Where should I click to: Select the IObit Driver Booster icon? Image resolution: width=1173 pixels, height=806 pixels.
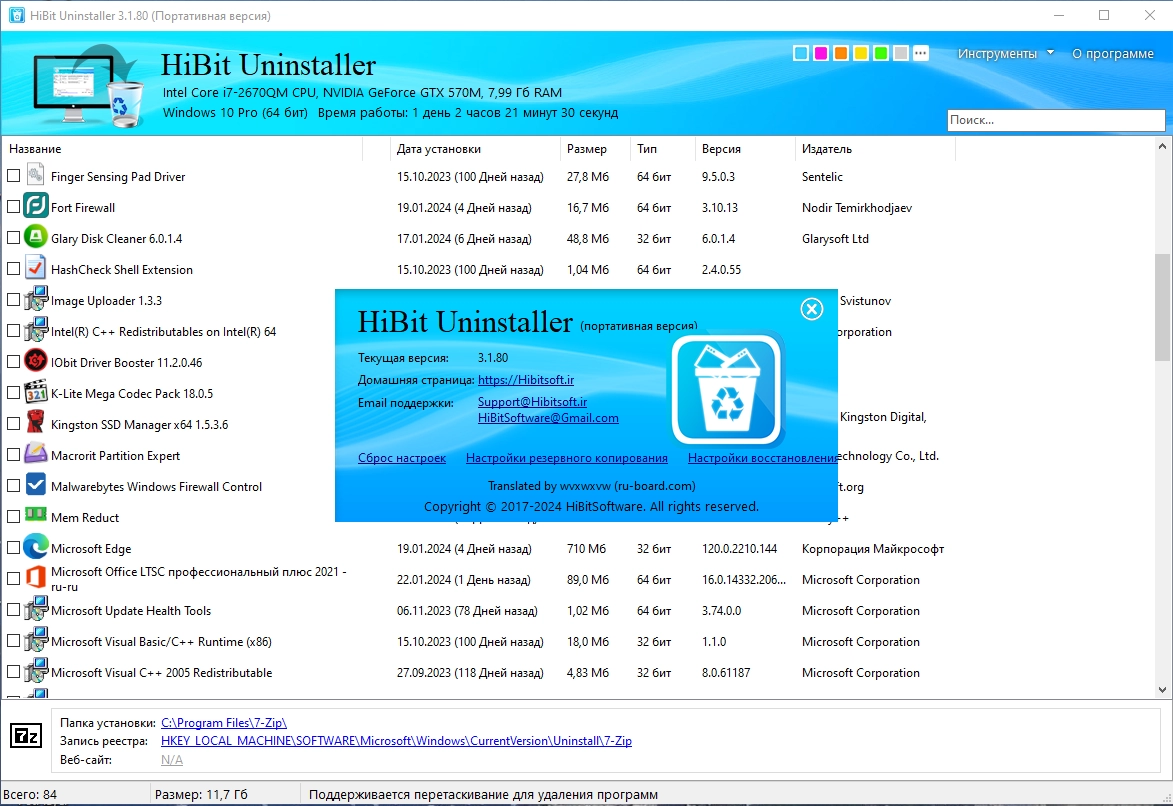point(35,362)
